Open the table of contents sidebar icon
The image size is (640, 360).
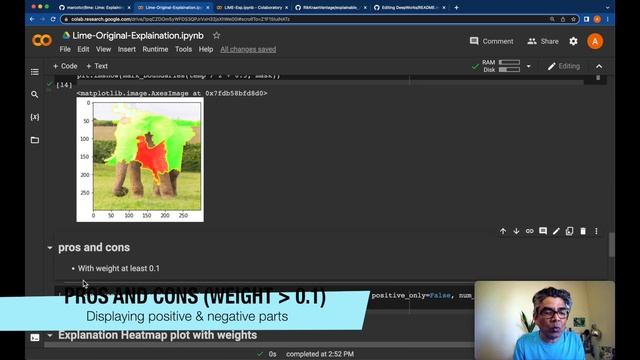(x=35, y=72)
